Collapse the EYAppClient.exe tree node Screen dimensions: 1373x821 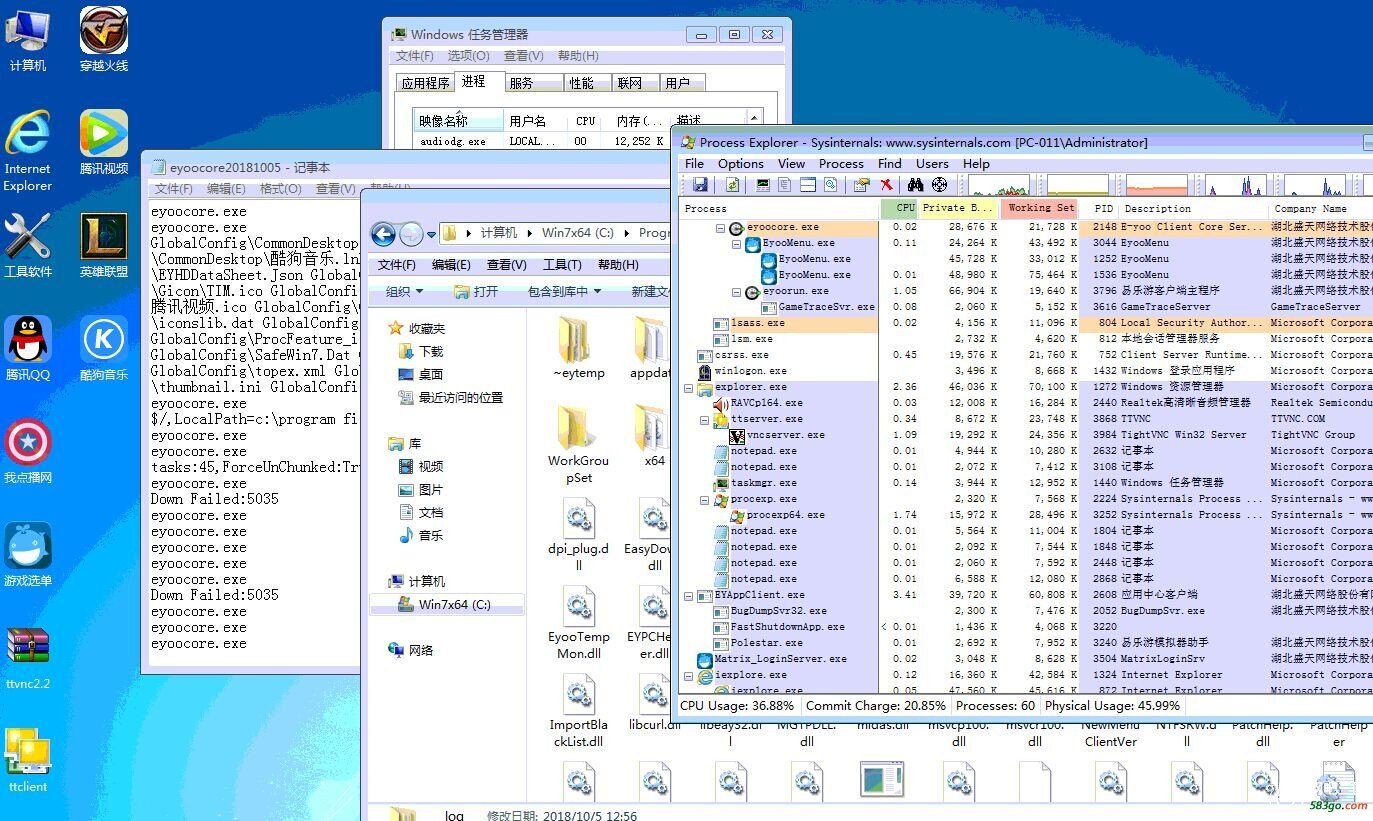pyautogui.click(x=688, y=595)
